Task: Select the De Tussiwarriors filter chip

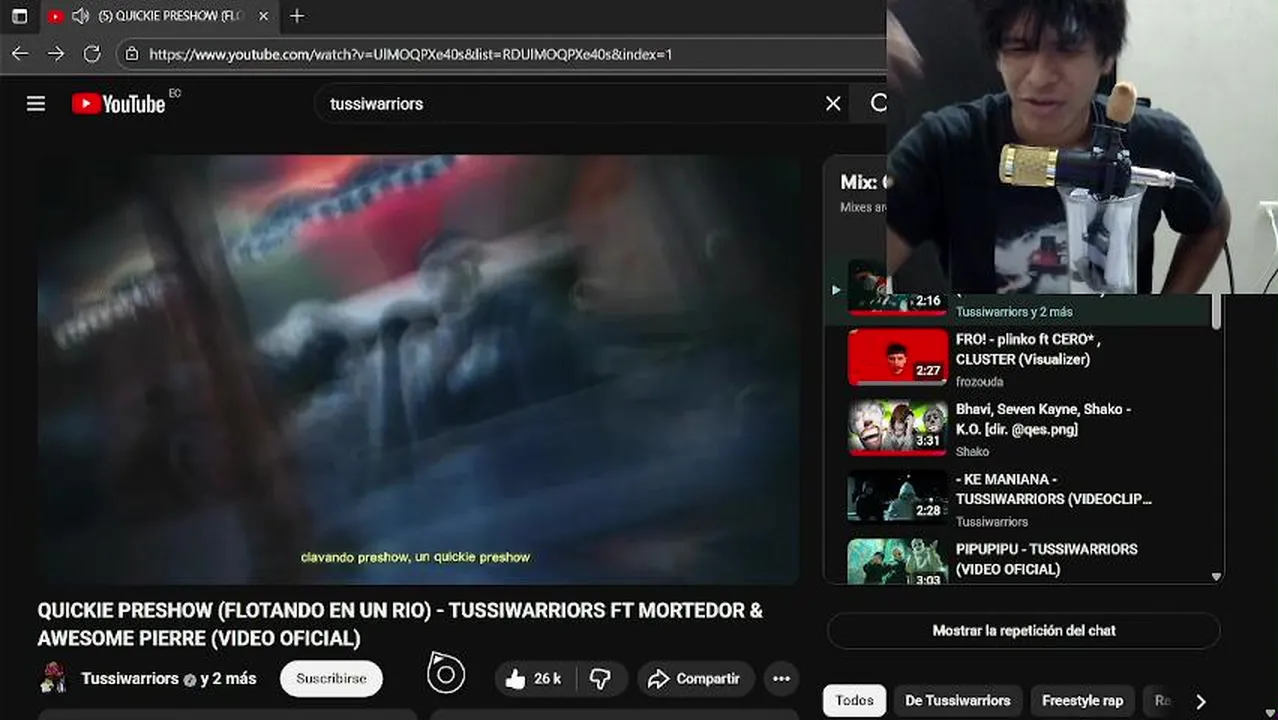Action: pyautogui.click(x=958, y=701)
